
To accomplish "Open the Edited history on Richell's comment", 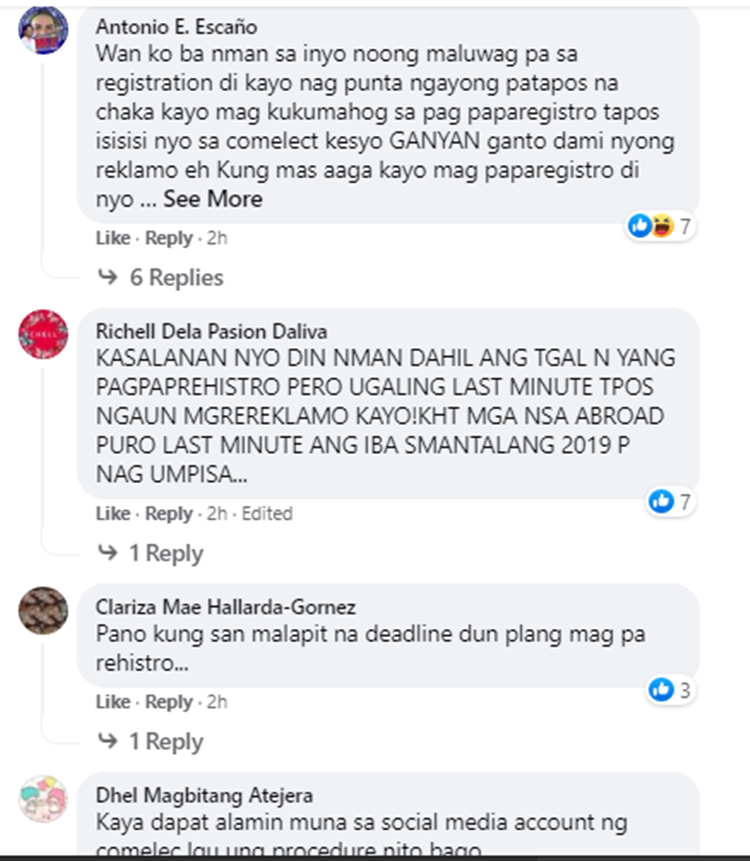I will tap(267, 513).
